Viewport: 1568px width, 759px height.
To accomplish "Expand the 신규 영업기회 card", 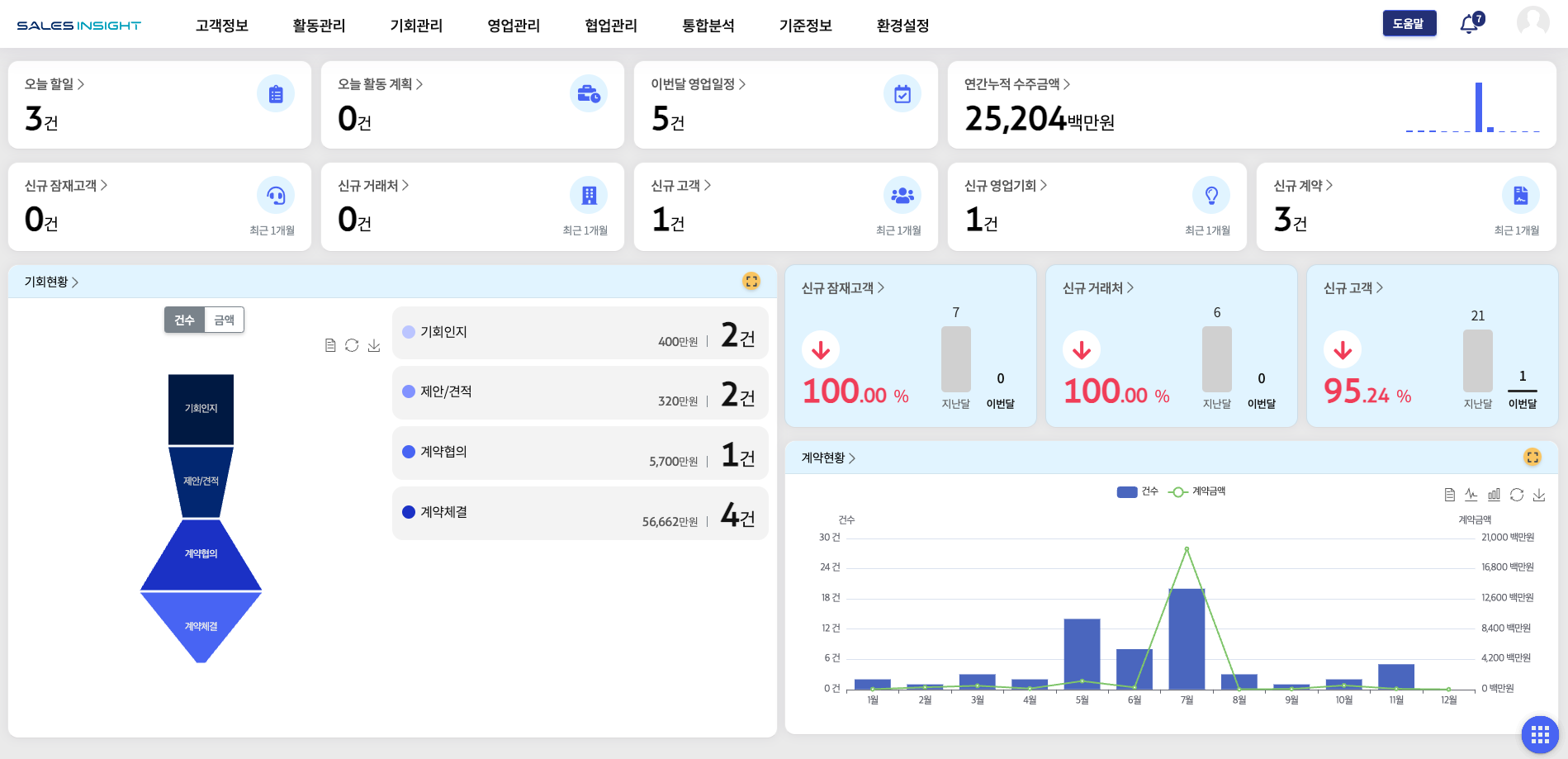I will (1005, 186).
